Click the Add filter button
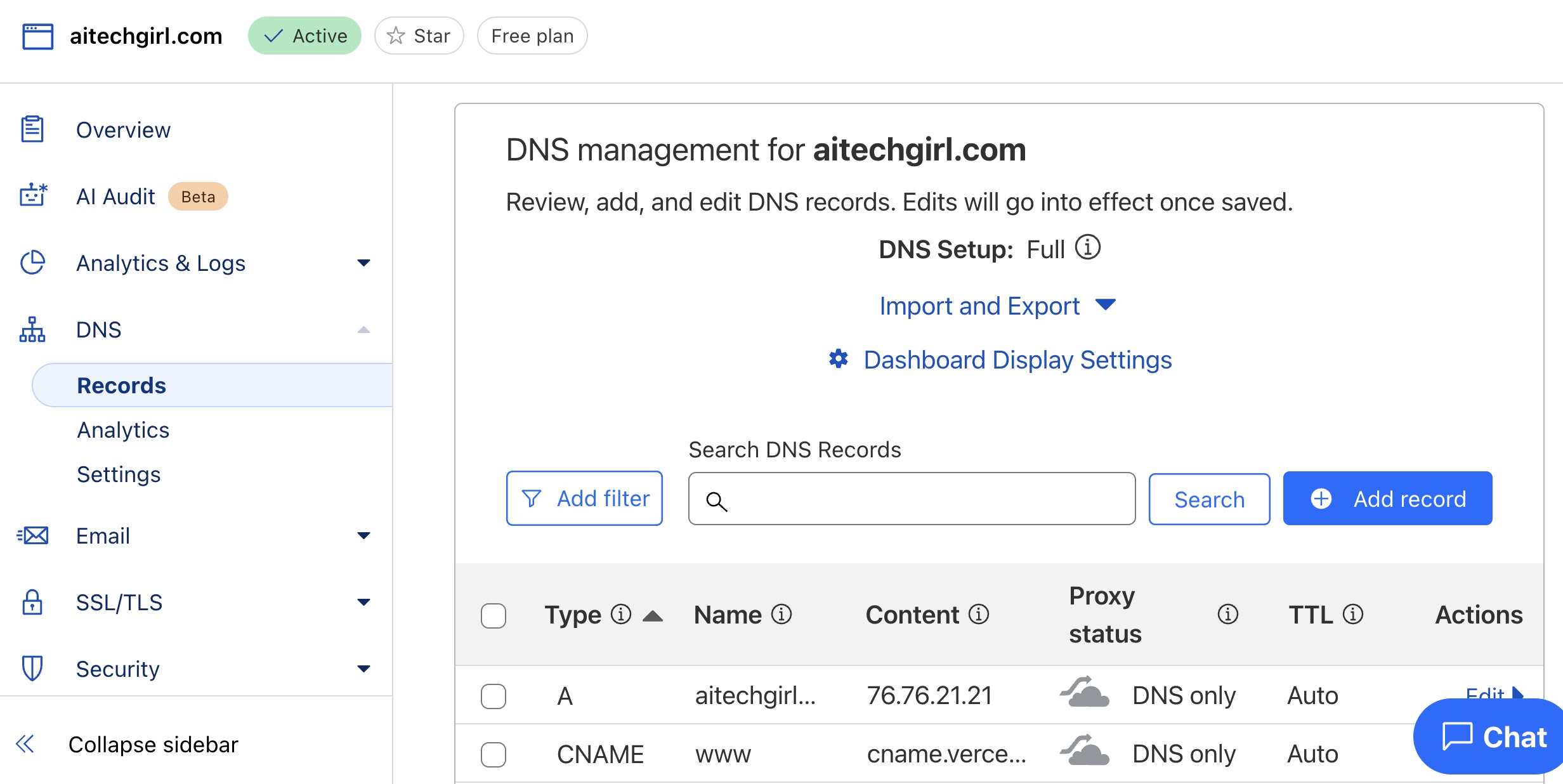The height and width of the screenshot is (784, 1563). point(584,498)
